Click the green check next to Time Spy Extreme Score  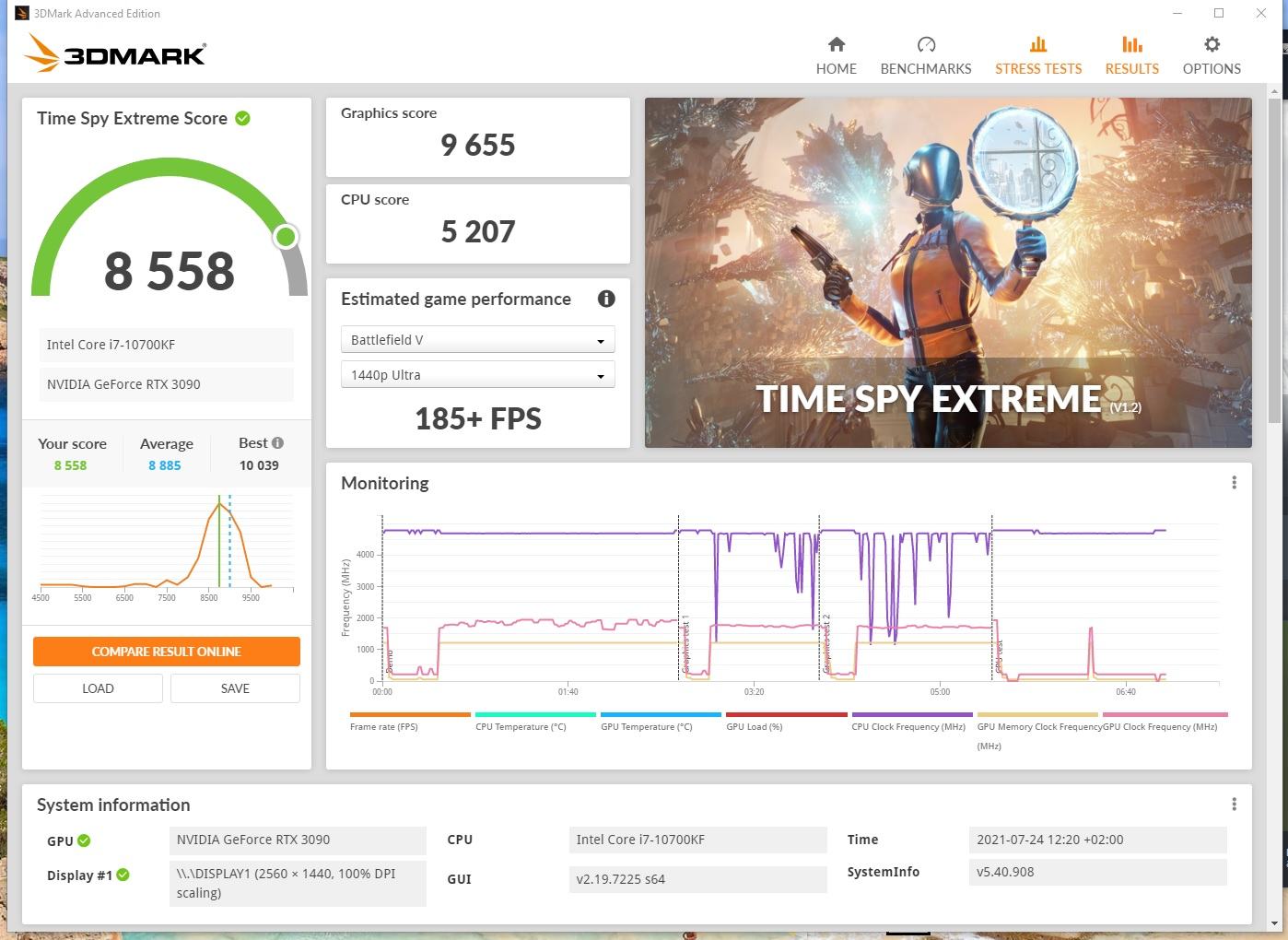pyautogui.click(x=242, y=118)
